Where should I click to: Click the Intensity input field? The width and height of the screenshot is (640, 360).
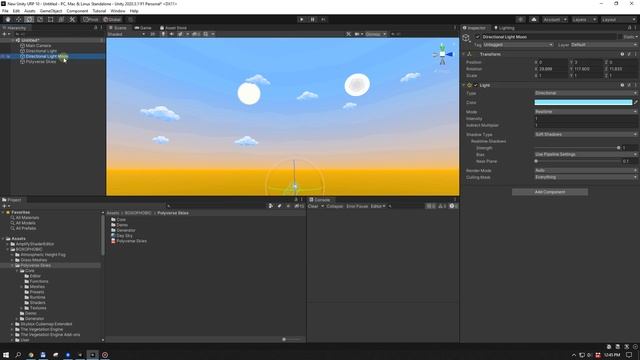[x=586, y=118]
